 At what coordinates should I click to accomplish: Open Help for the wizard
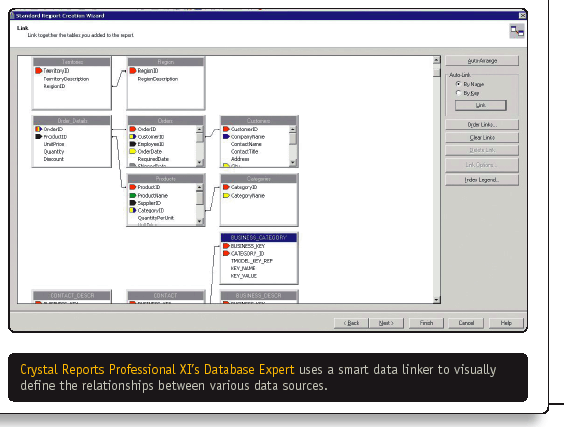[506, 323]
